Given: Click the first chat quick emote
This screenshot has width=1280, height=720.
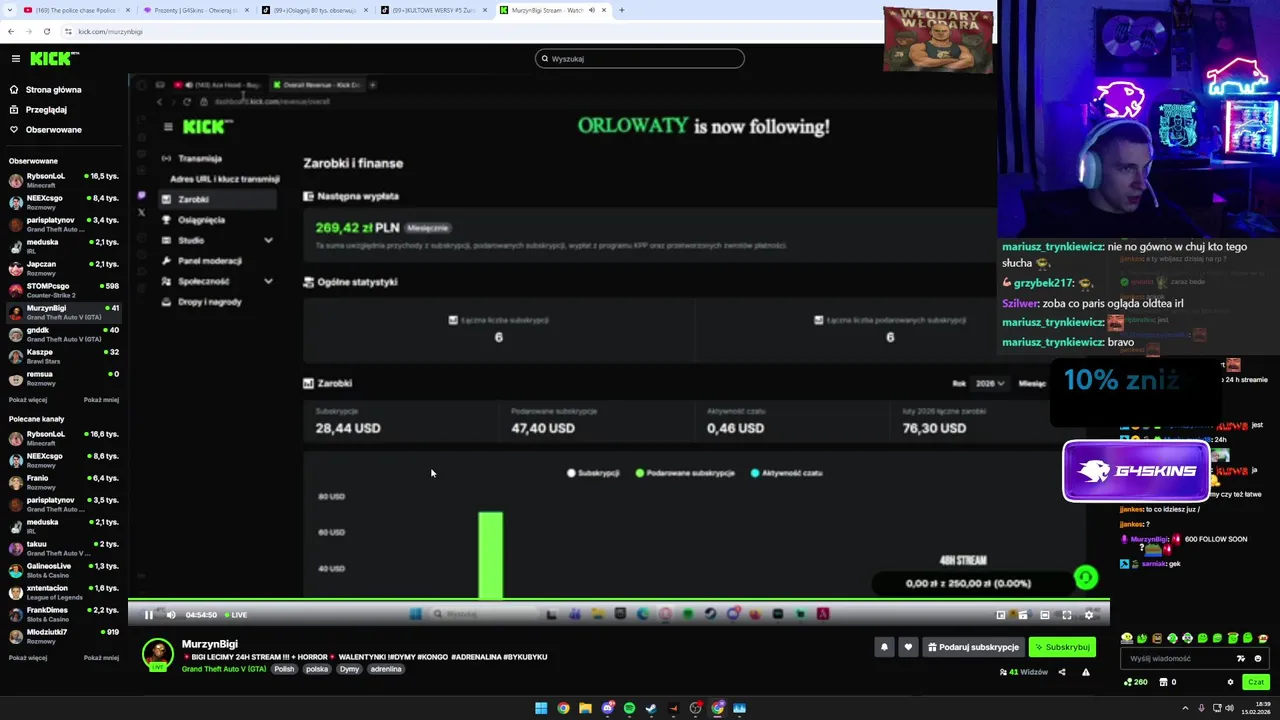Looking at the screenshot, I should 1127,638.
